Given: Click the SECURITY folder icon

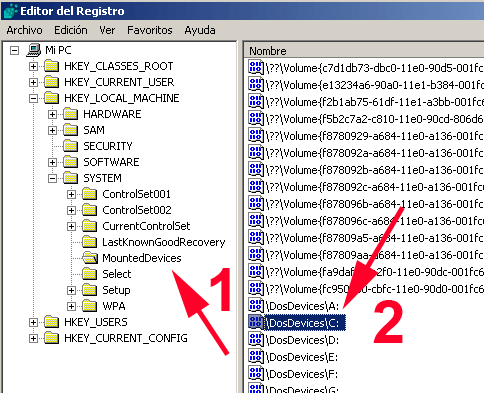Looking at the screenshot, I should (71, 146).
